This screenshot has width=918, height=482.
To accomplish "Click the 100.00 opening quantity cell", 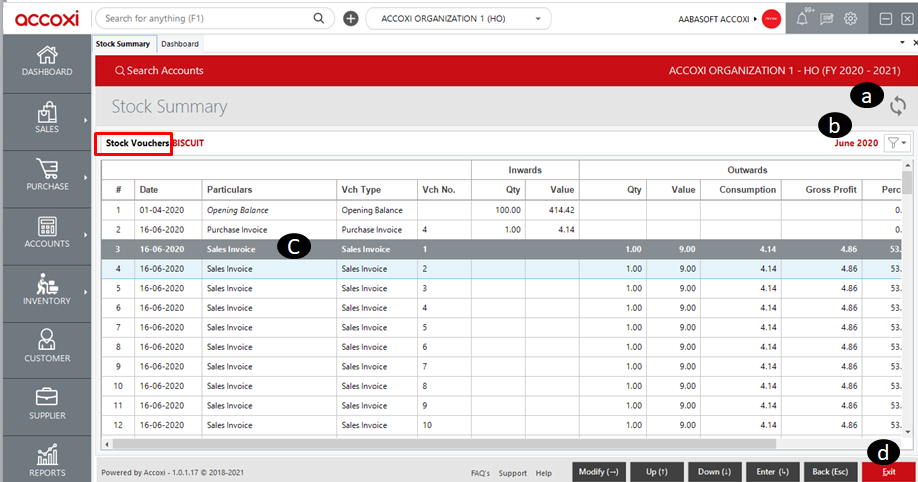I will (x=499, y=210).
